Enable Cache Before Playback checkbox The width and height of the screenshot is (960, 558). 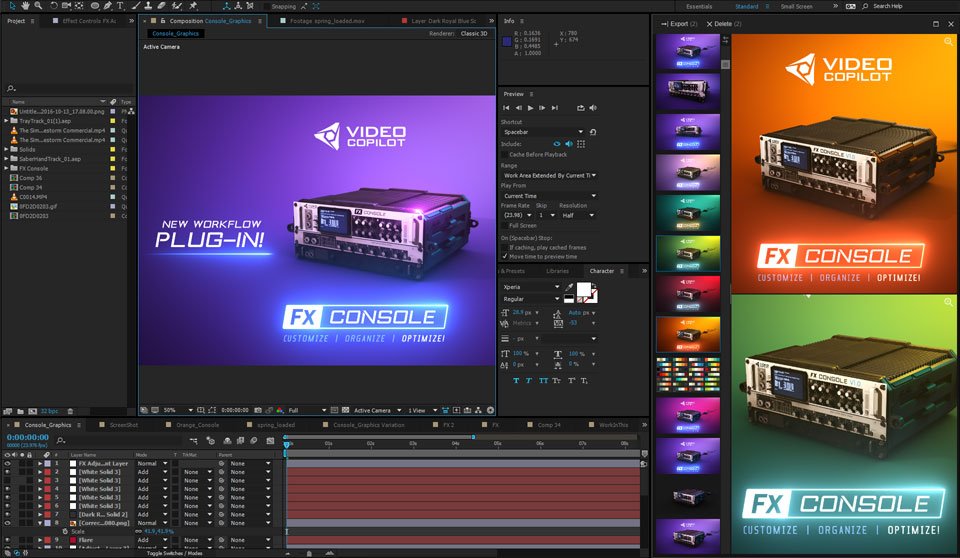point(504,154)
